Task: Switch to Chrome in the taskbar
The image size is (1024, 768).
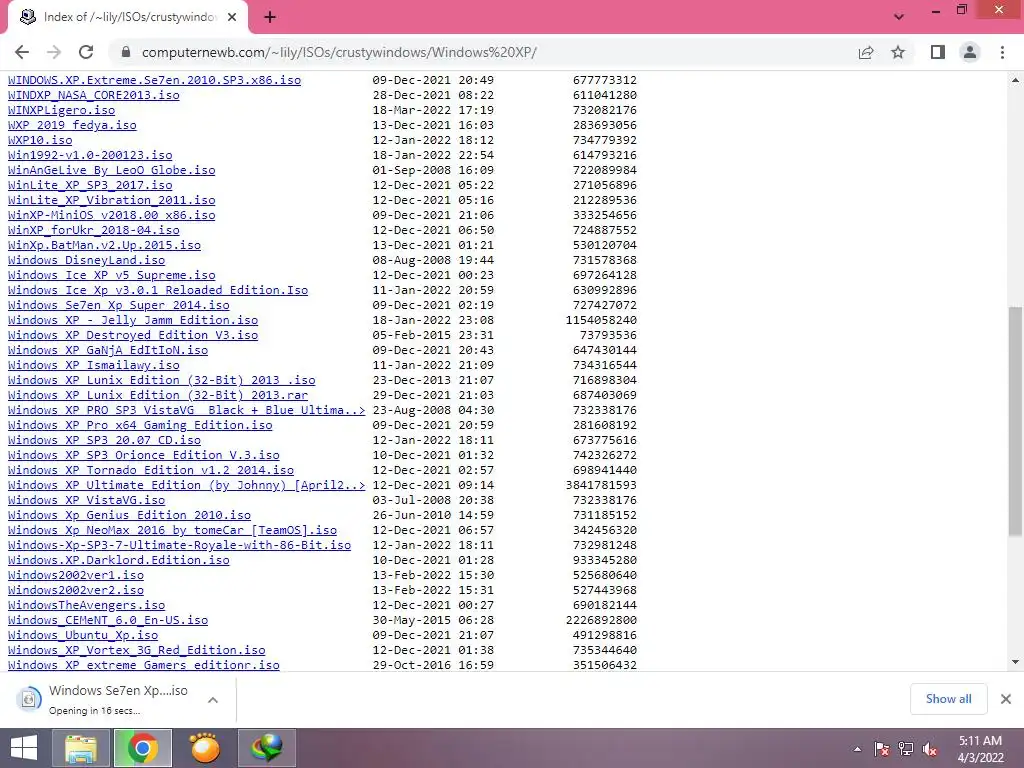Action: coord(142,748)
